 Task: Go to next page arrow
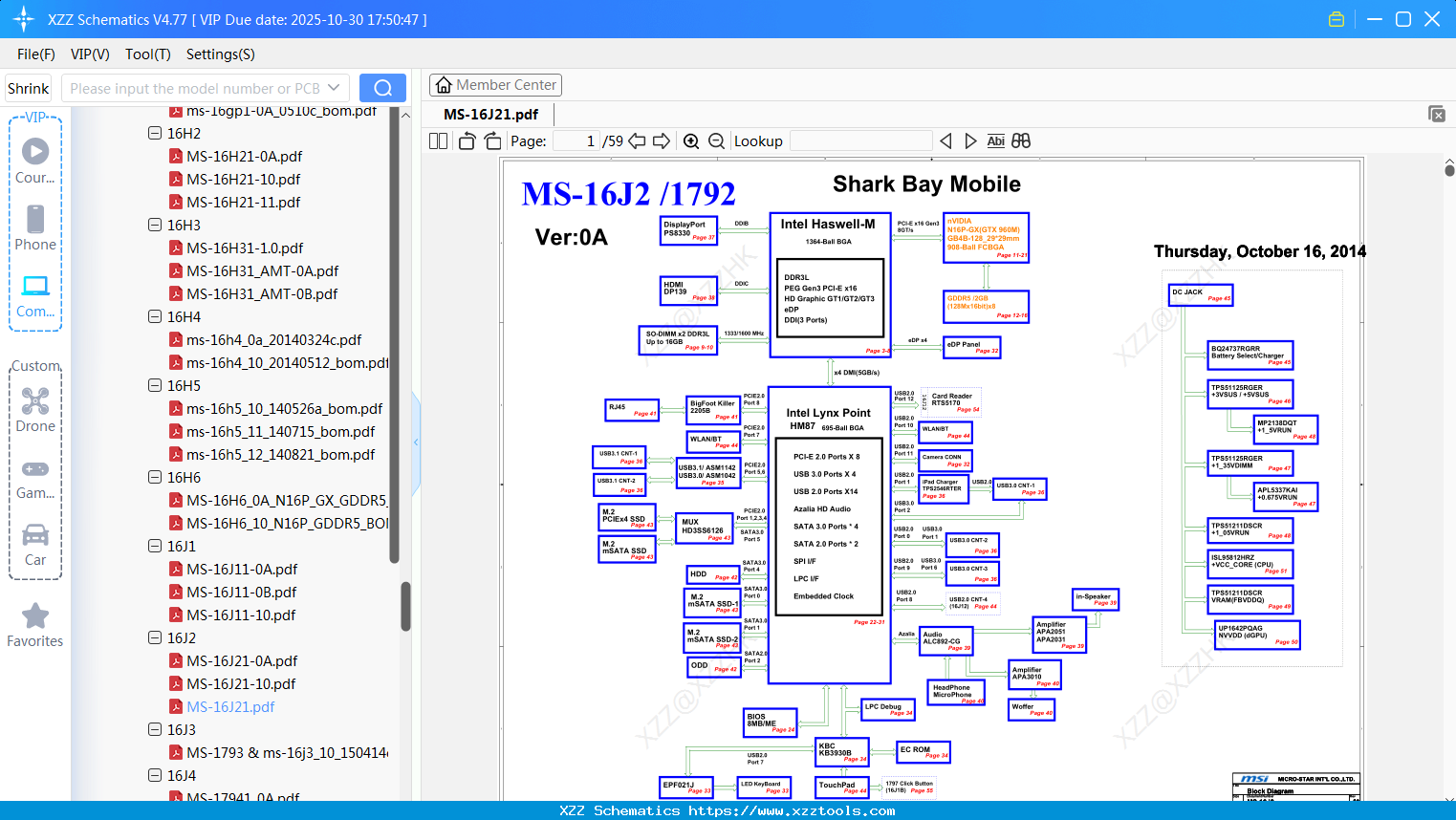[662, 141]
